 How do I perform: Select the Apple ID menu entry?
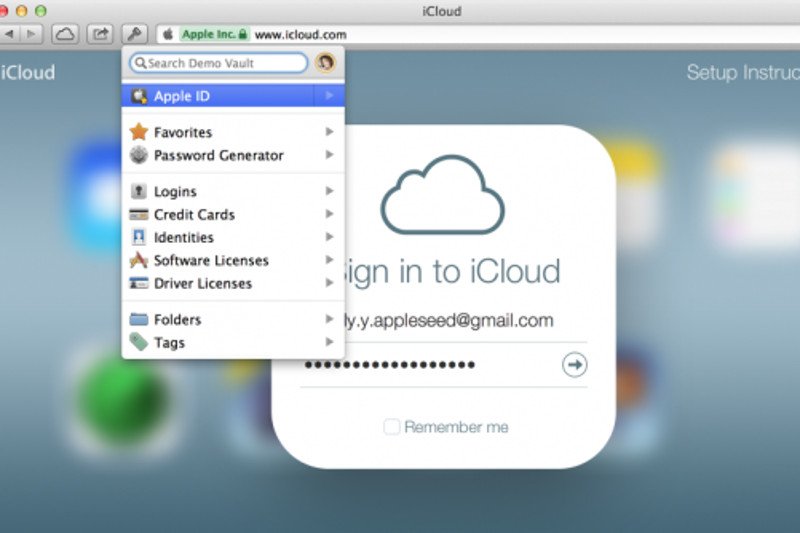232,96
